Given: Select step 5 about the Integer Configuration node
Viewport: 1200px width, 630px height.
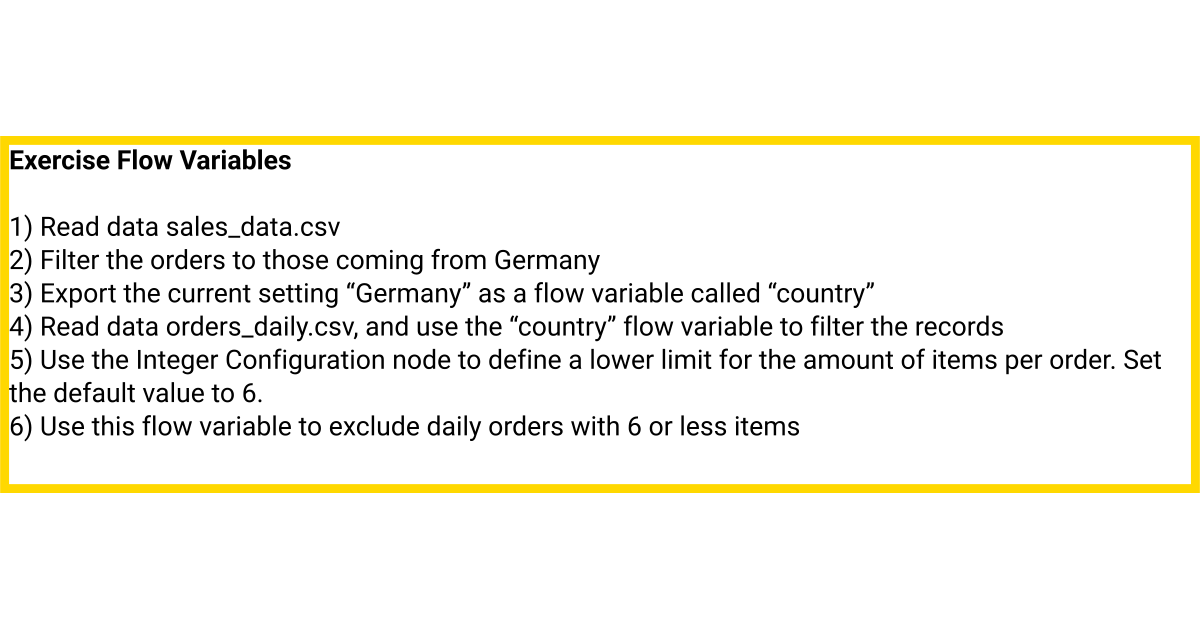Looking at the screenshot, I should click(586, 377).
